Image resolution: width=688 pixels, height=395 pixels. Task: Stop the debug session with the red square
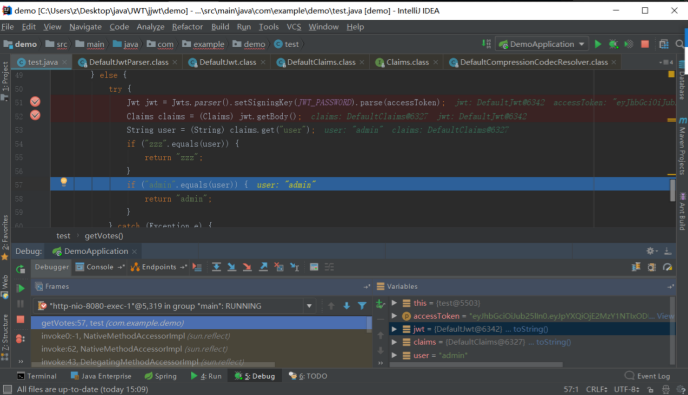pyautogui.click(x=20, y=319)
